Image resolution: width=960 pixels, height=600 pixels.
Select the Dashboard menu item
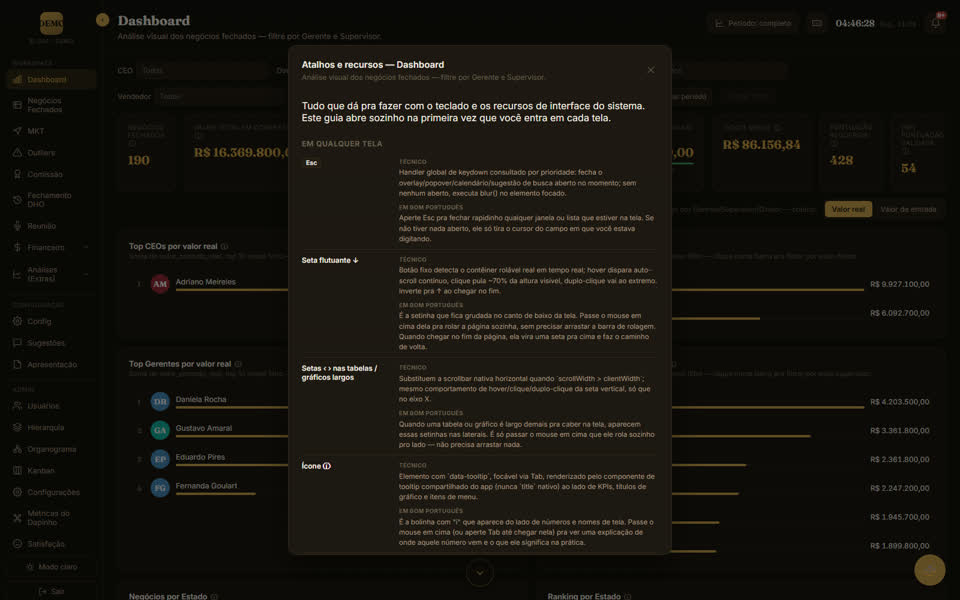[51, 80]
